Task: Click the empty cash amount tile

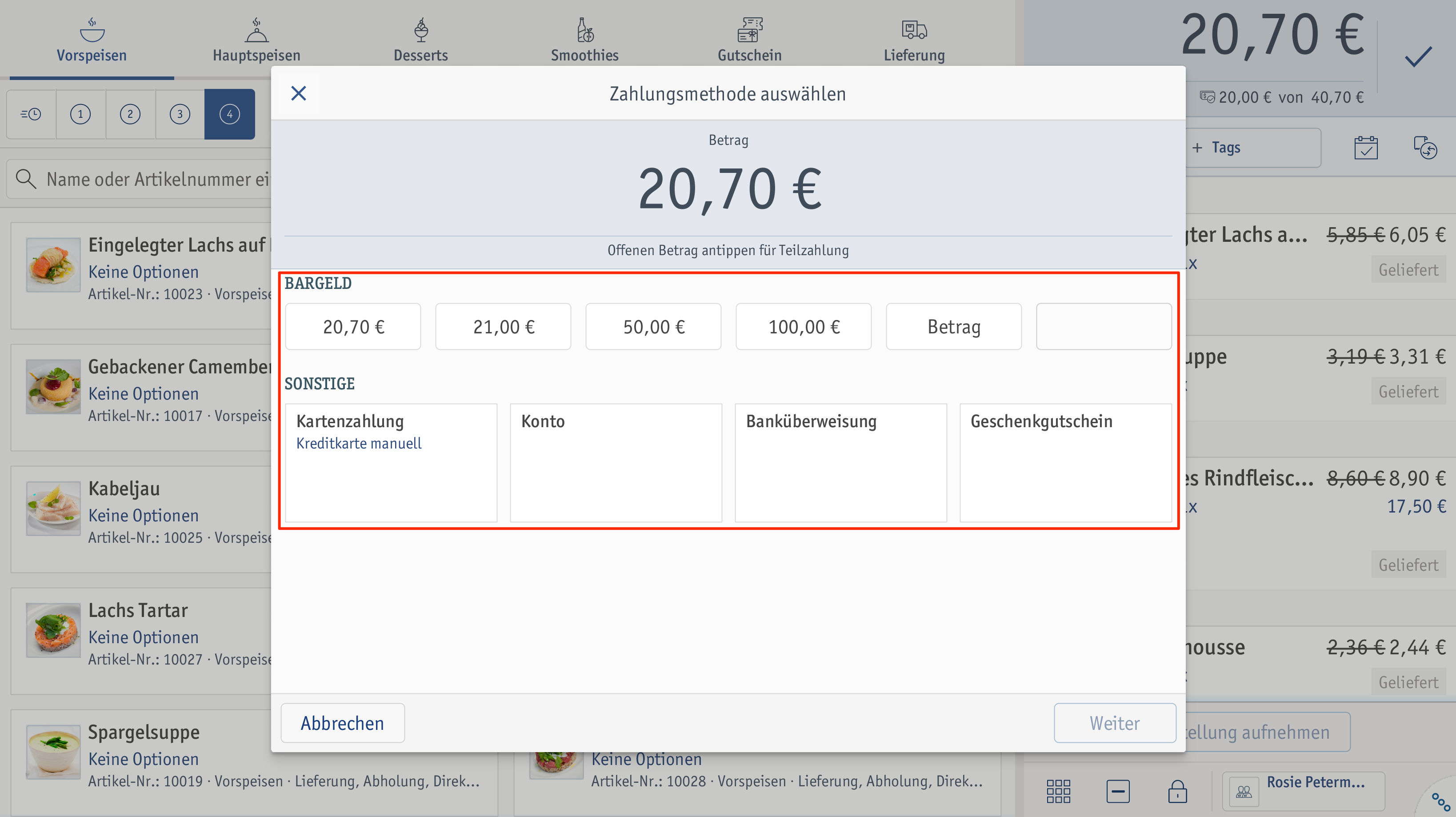Action: coord(1104,327)
